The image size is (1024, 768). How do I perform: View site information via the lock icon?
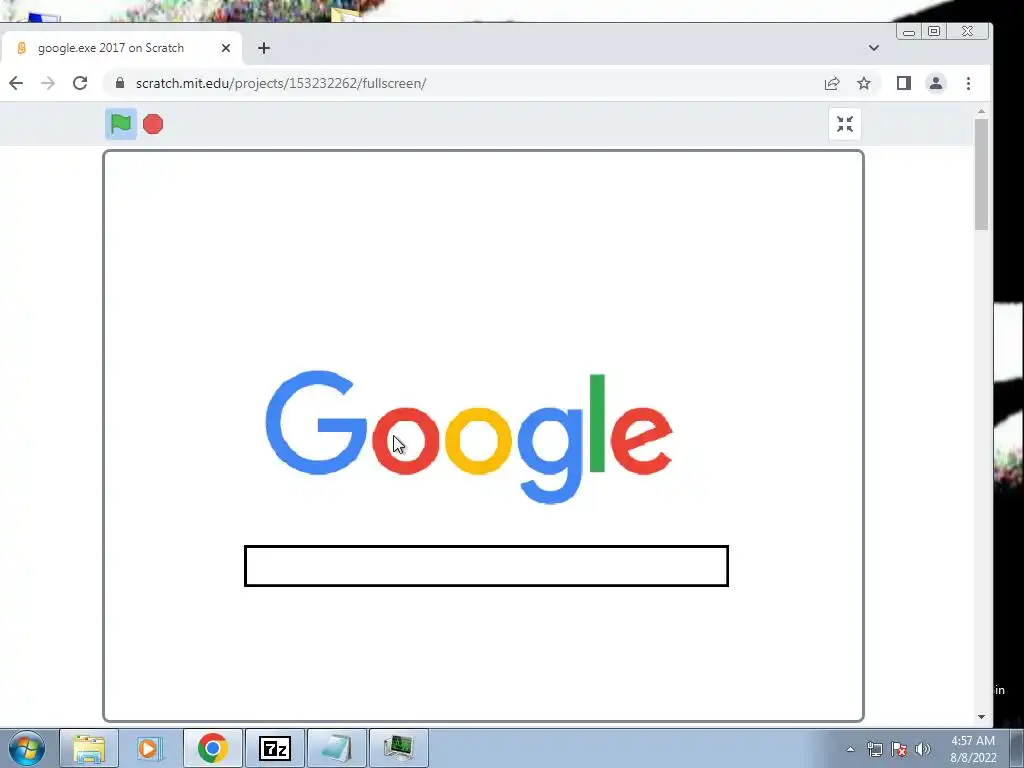click(x=120, y=83)
